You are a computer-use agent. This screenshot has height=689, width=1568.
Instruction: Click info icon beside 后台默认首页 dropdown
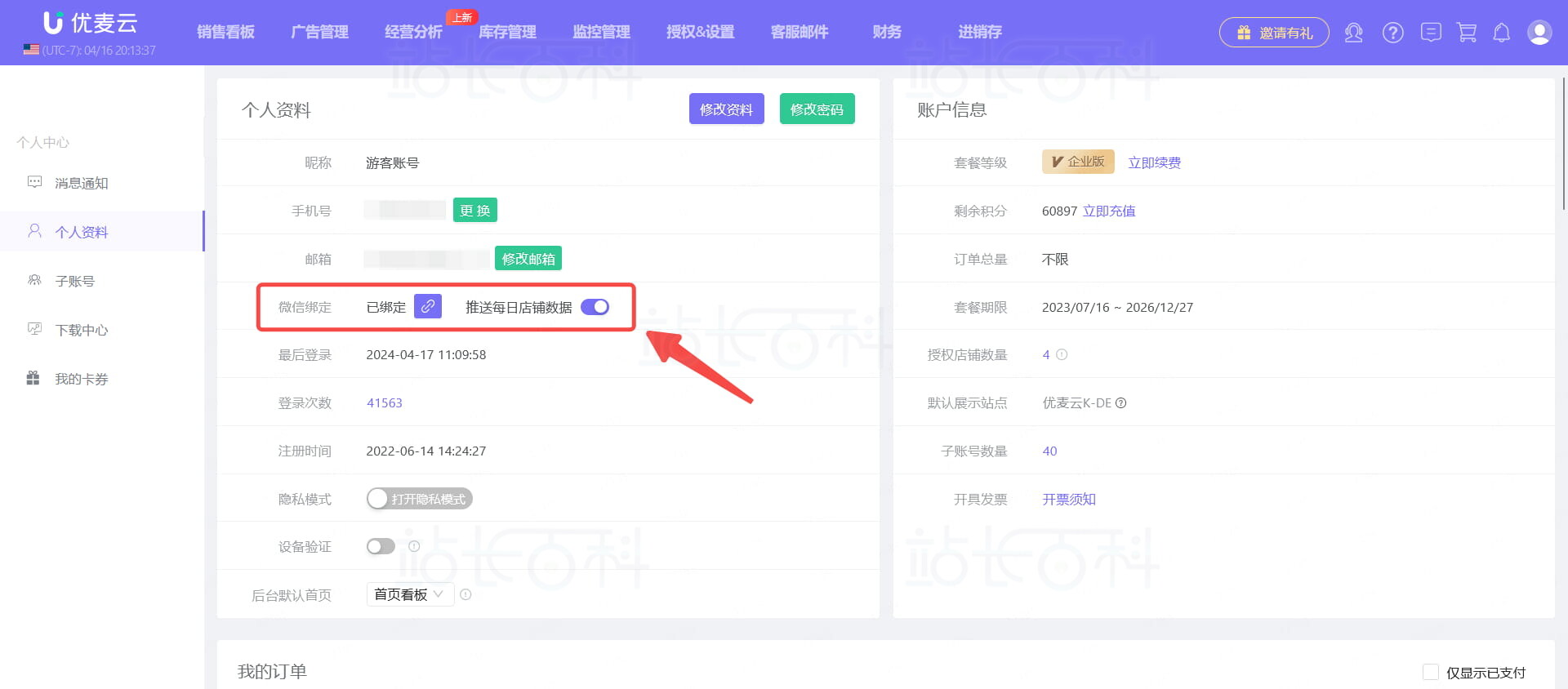coord(465,594)
